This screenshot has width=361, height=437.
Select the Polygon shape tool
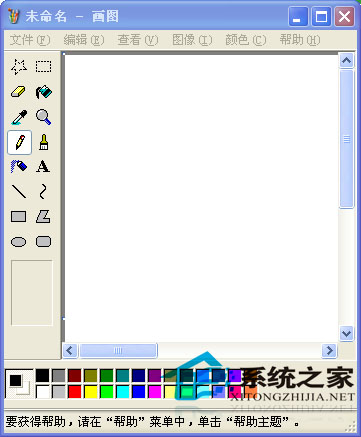[44, 217]
